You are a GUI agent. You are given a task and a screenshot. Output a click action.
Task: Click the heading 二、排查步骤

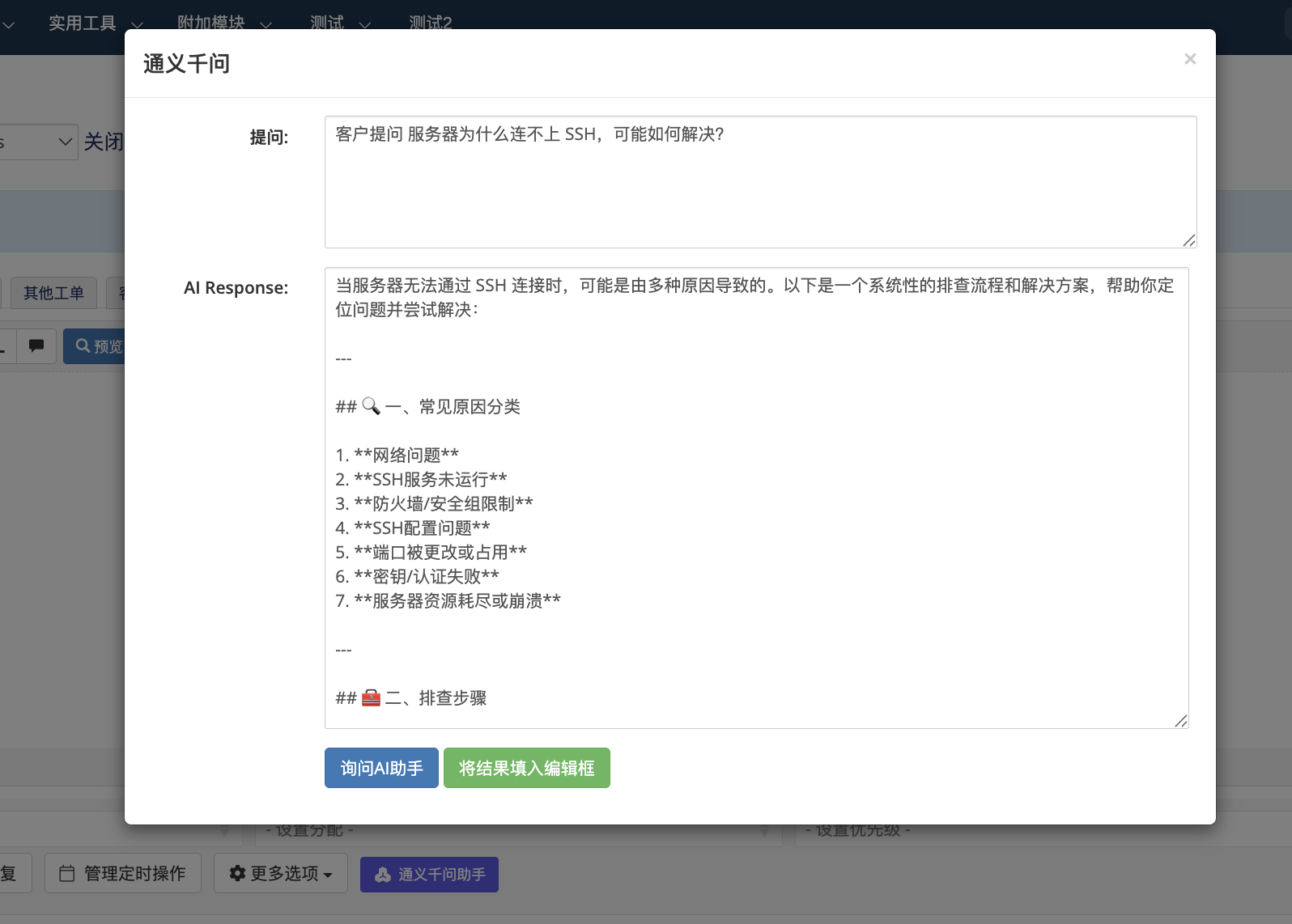(x=436, y=698)
